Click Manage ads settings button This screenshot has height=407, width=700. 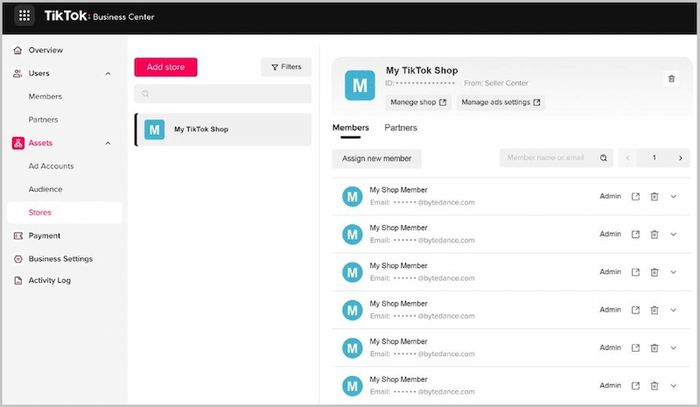click(x=500, y=102)
